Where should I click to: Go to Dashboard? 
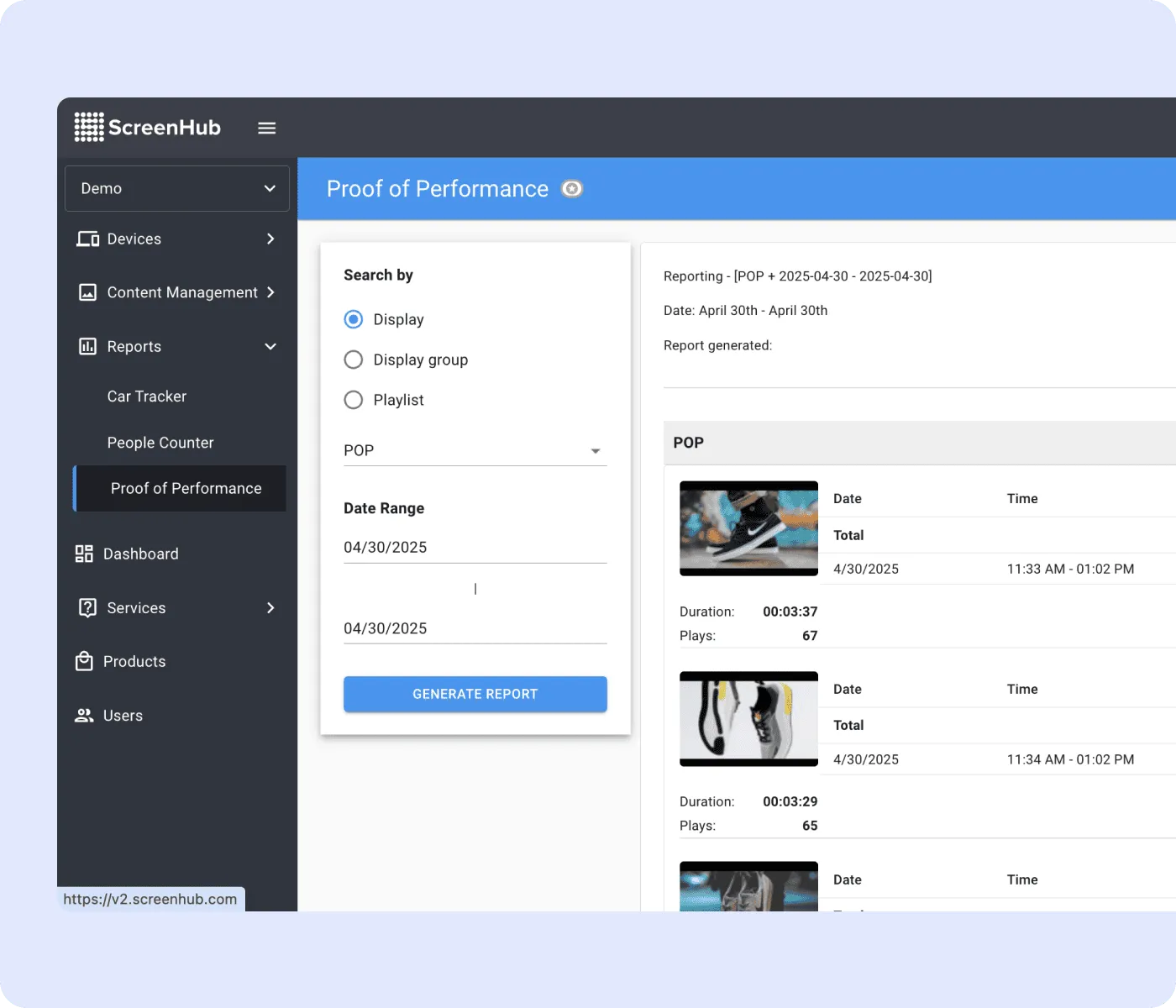(x=141, y=554)
